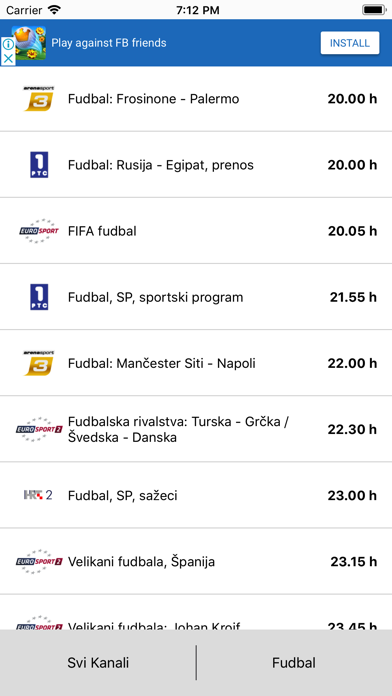Tap the Arena Sport 3 logo beside Frosinone - Palermo
The height and width of the screenshot is (696, 392).
(x=39, y=99)
